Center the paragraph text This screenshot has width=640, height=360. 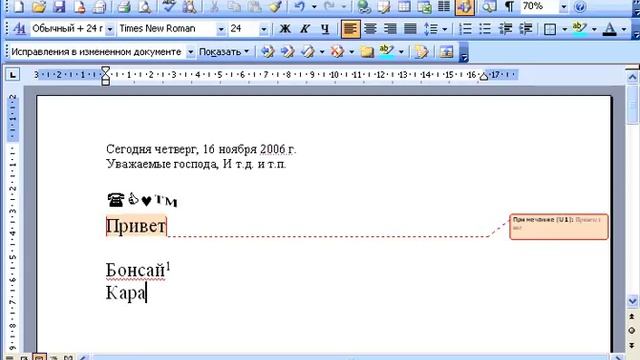tap(370, 29)
